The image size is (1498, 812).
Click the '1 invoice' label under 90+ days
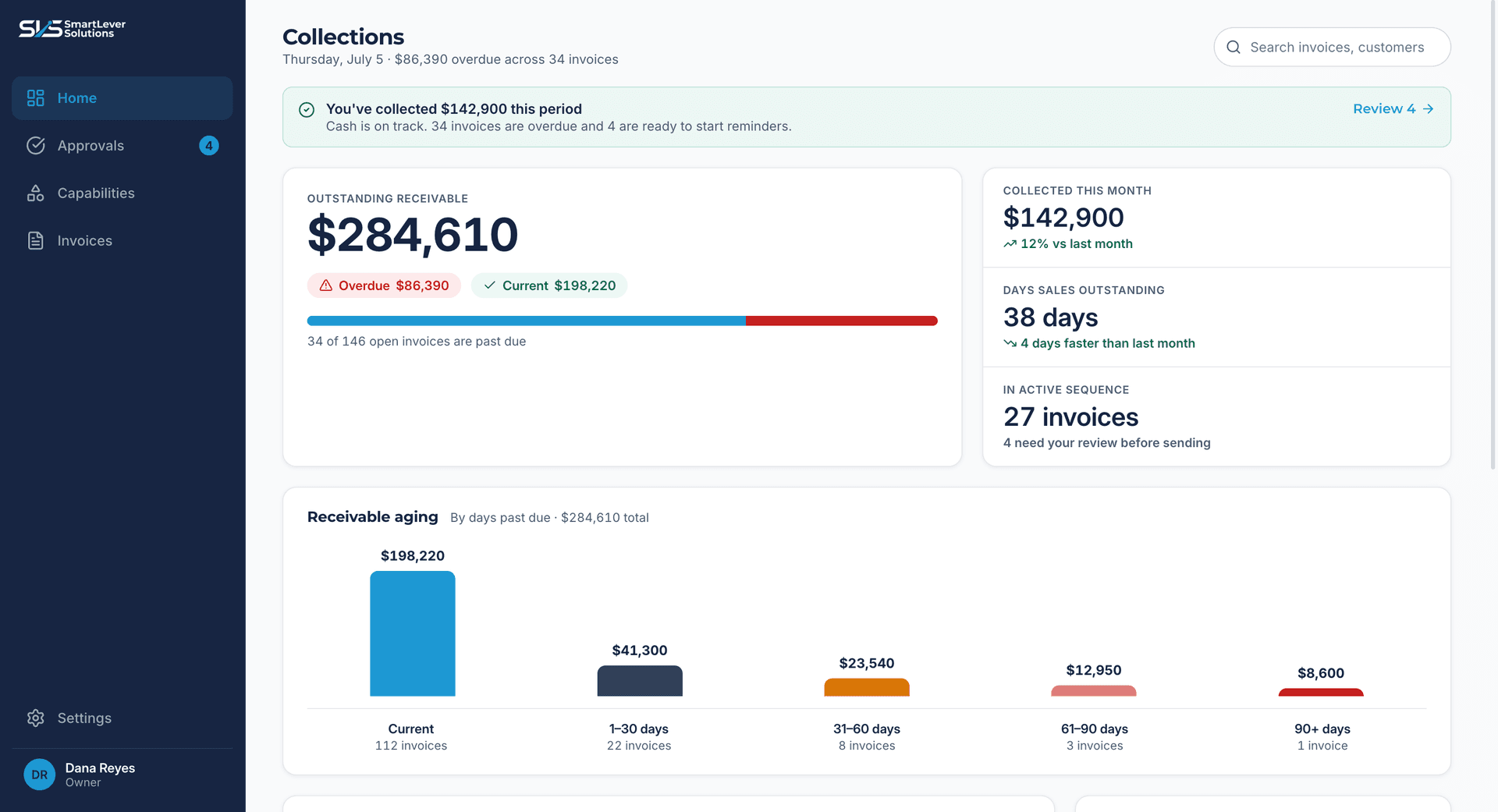[x=1322, y=746]
